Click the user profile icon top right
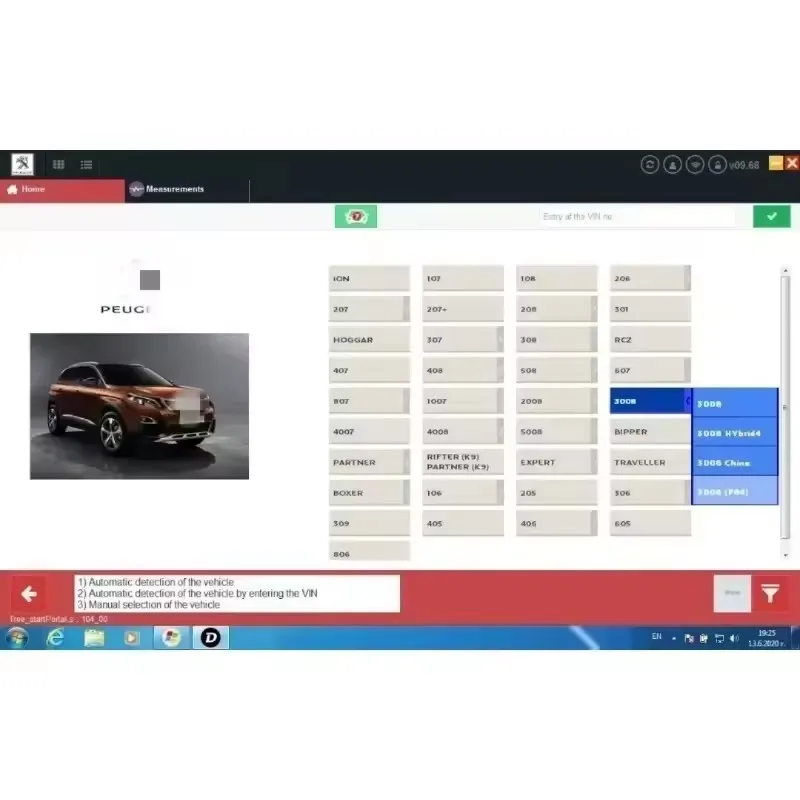This screenshot has height=800, width=800. point(673,163)
